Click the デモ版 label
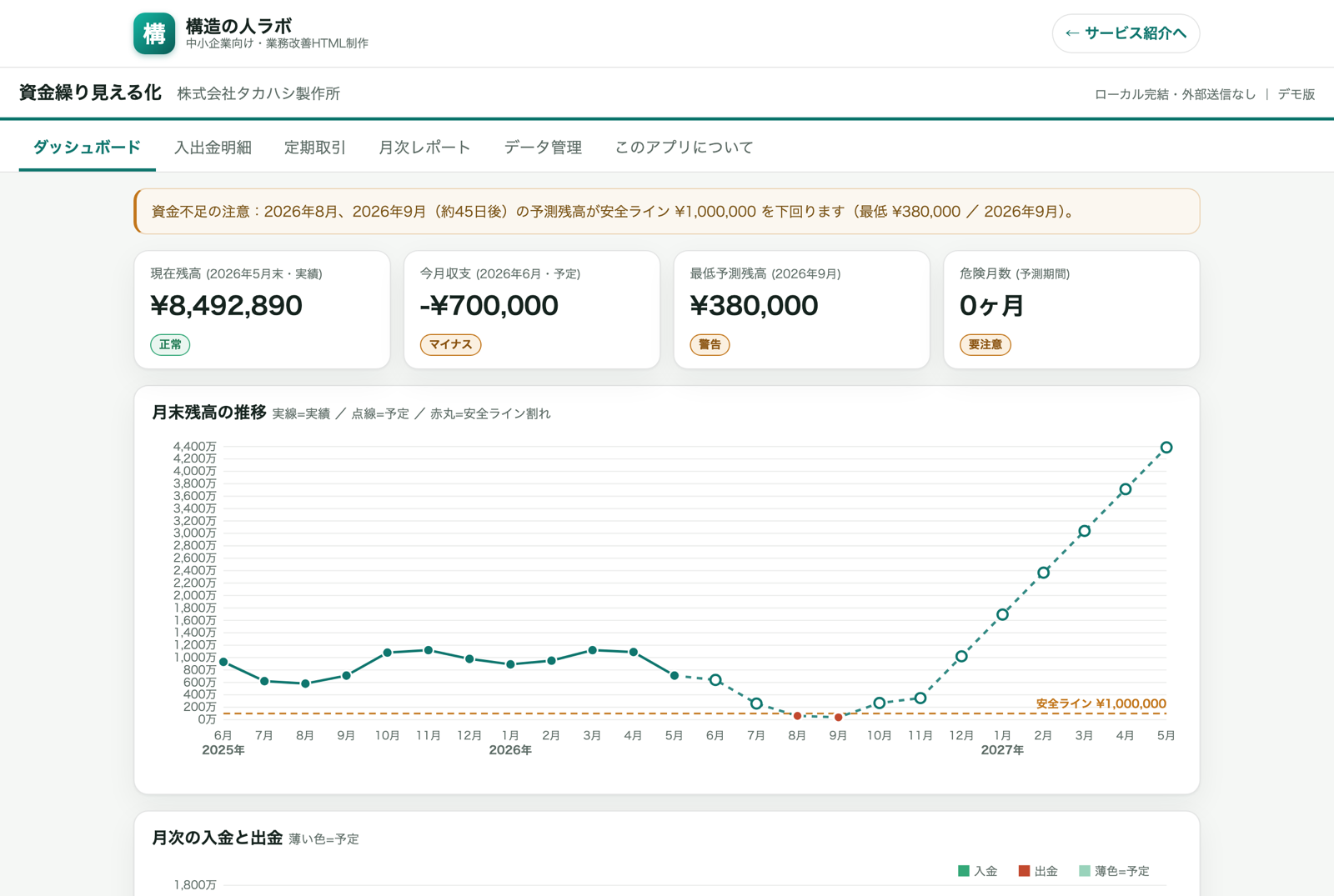The width and height of the screenshot is (1334, 896). pos(1296,94)
